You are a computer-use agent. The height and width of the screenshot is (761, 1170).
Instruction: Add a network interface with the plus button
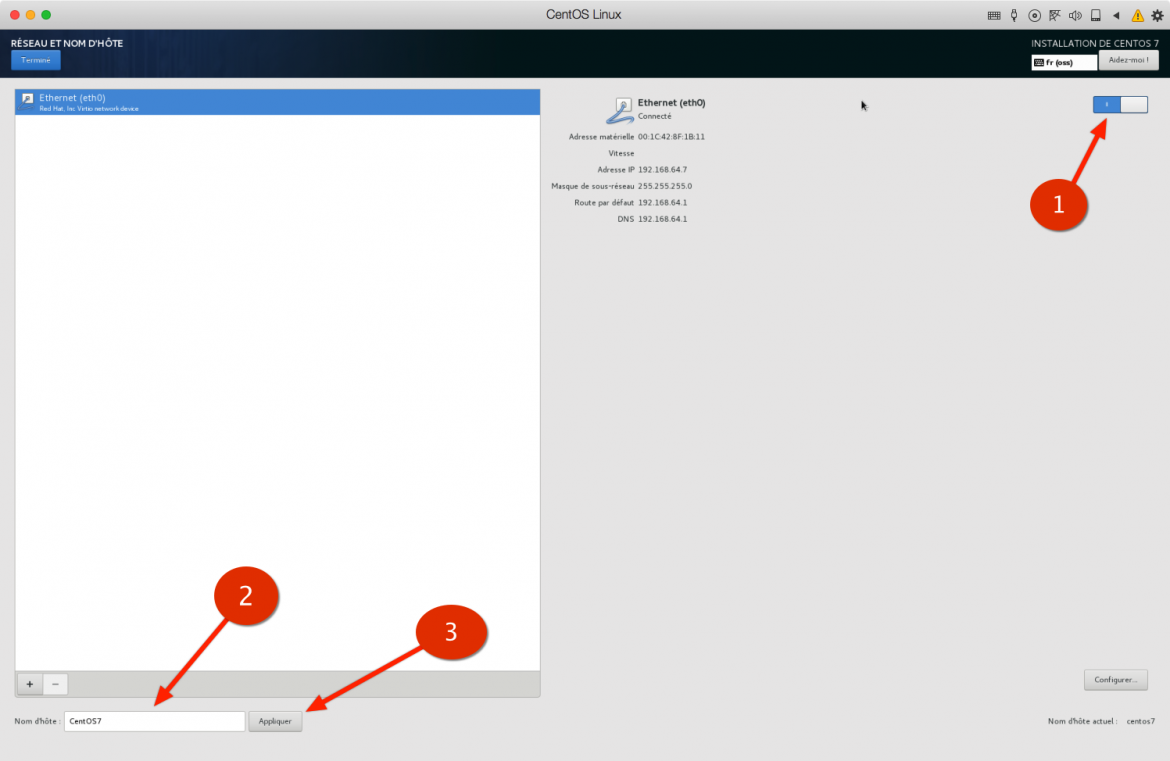29,684
